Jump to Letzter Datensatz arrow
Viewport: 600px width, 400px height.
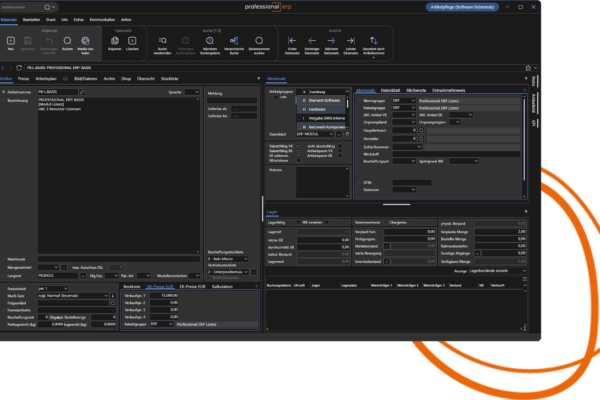point(351,41)
